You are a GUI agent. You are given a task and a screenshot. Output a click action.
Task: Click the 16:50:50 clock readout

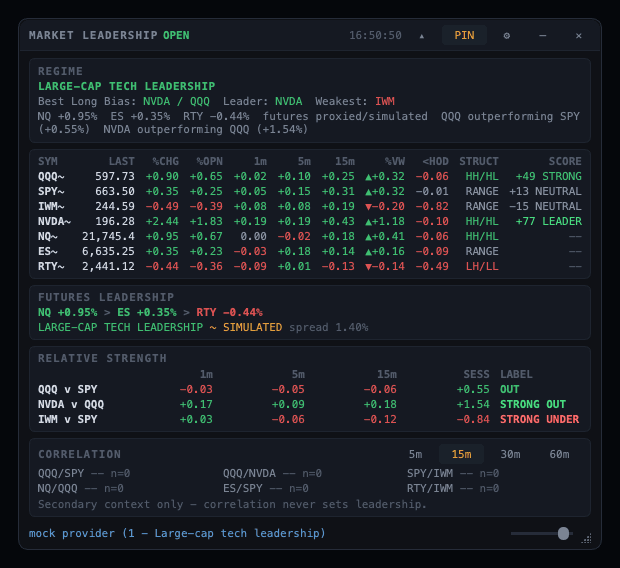[375, 36]
